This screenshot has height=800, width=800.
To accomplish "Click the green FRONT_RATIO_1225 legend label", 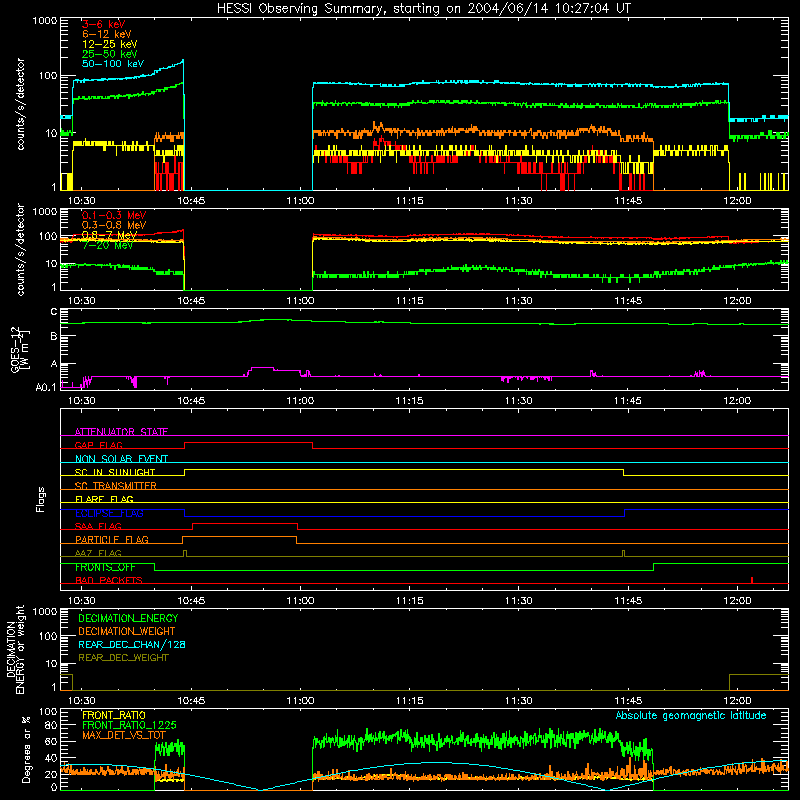I will click(x=129, y=725).
